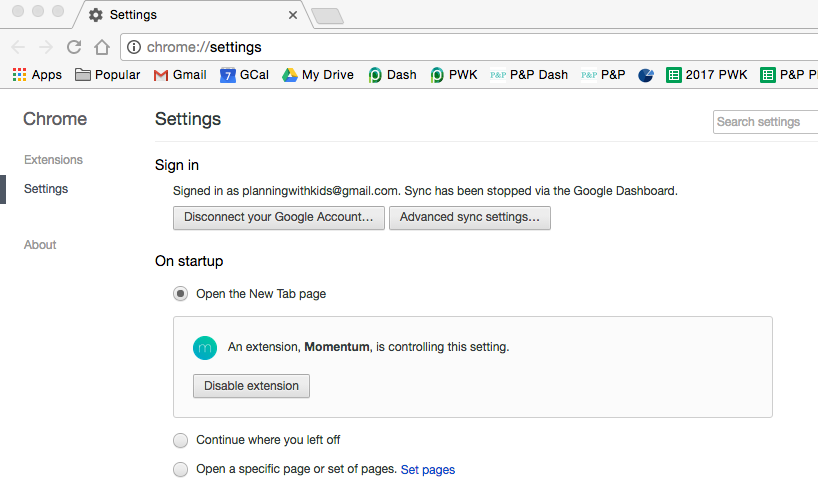Image resolution: width=818 pixels, height=503 pixels.
Task: Open the Apps grid bookmark
Action: [x=37, y=75]
